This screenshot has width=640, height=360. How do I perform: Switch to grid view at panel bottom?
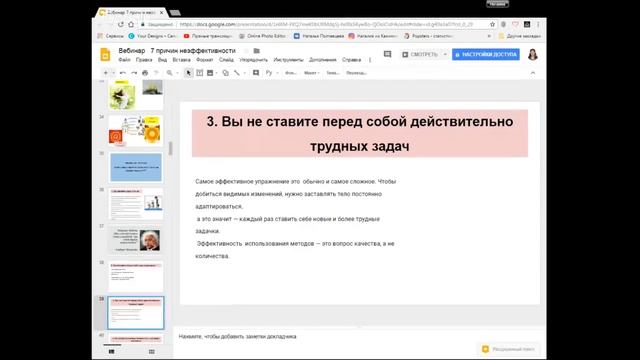click(152, 352)
